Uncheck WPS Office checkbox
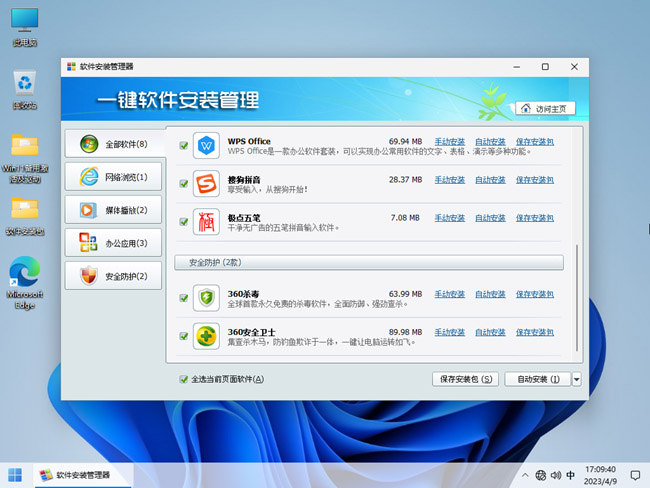 click(184, 146)
